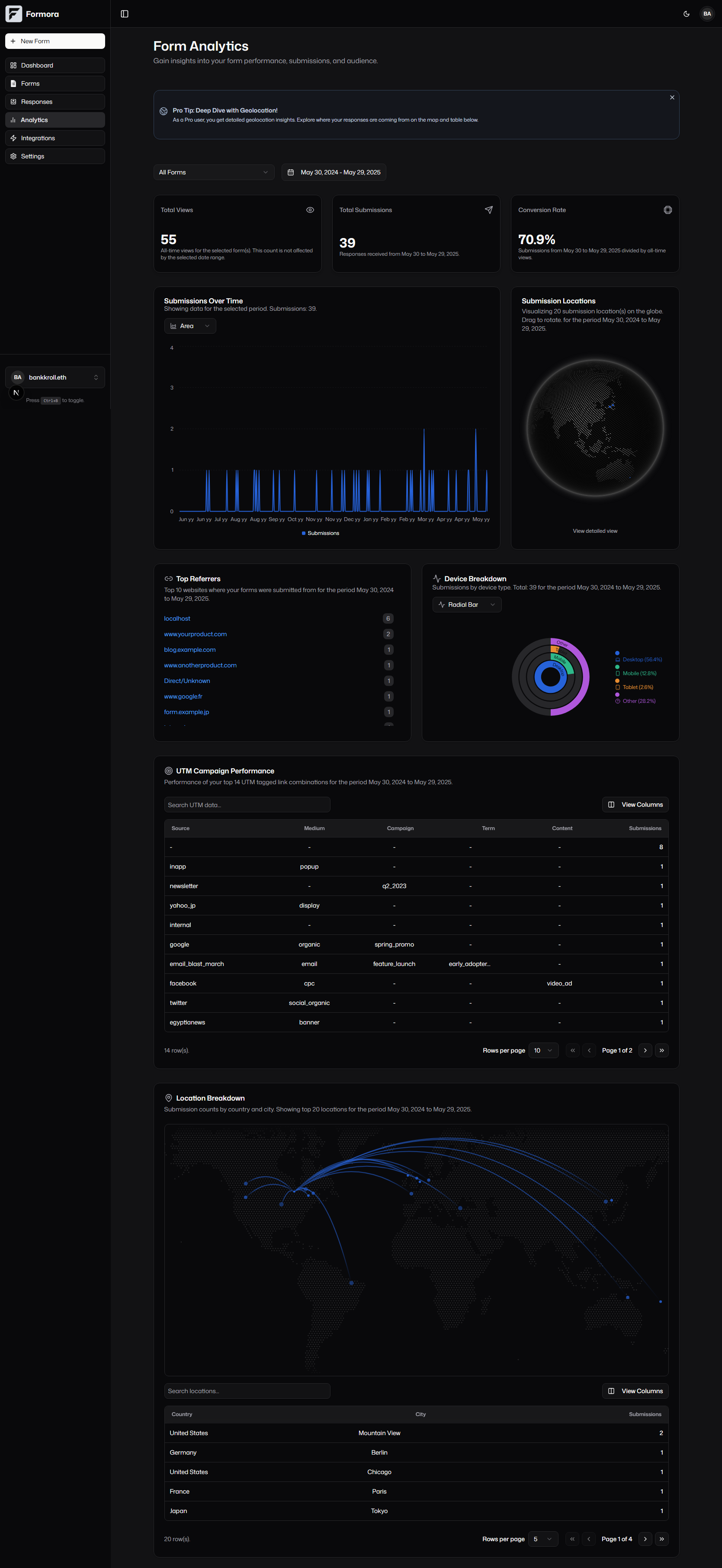Image resolution: width=722 pixels, height=1568 pixels.
Task: Open View detailed view link
Action: pyautogui.click(x=595, y=531)
